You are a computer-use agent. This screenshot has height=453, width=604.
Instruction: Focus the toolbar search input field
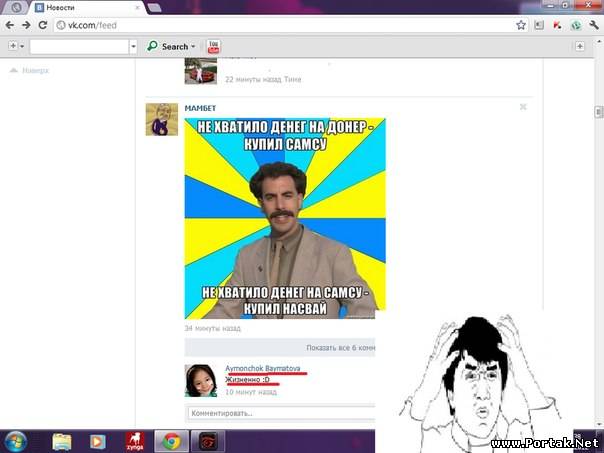point(79,47)
